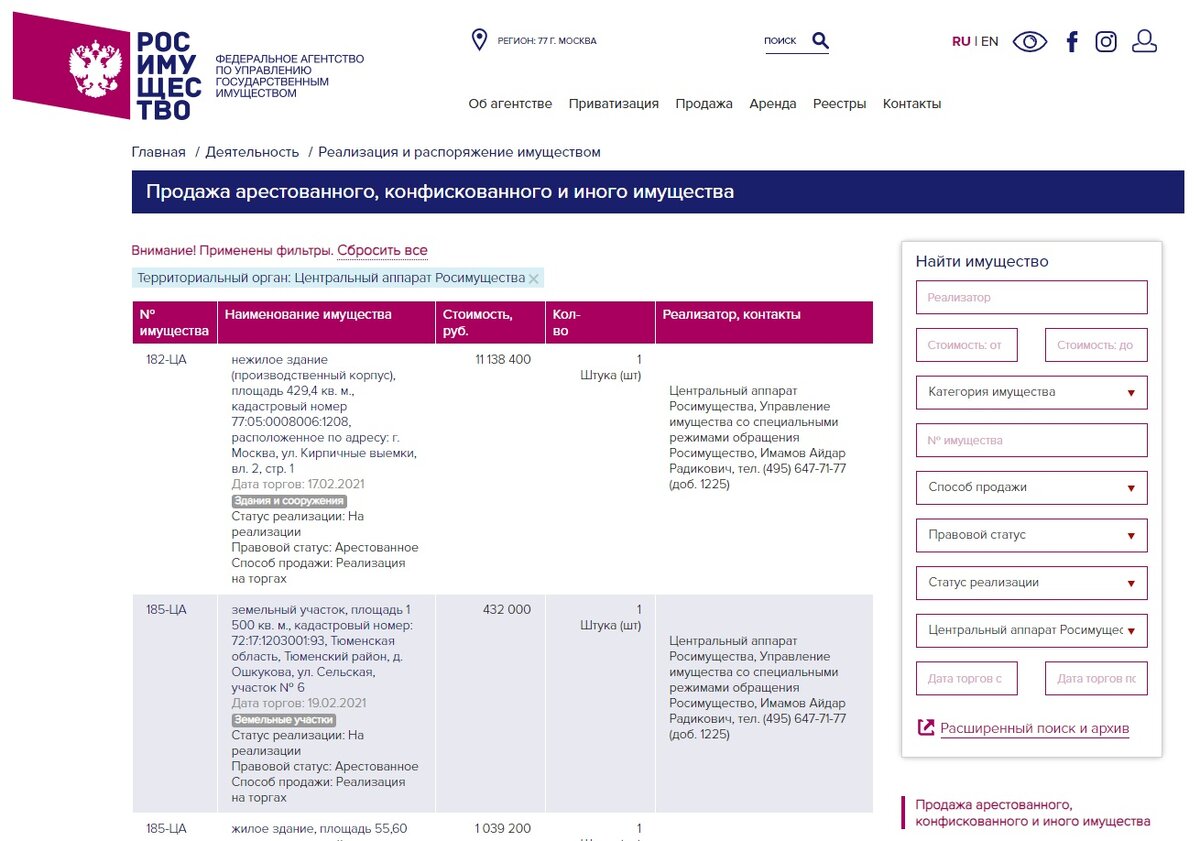Go to Главная breadcrumb

coord(159,152)
